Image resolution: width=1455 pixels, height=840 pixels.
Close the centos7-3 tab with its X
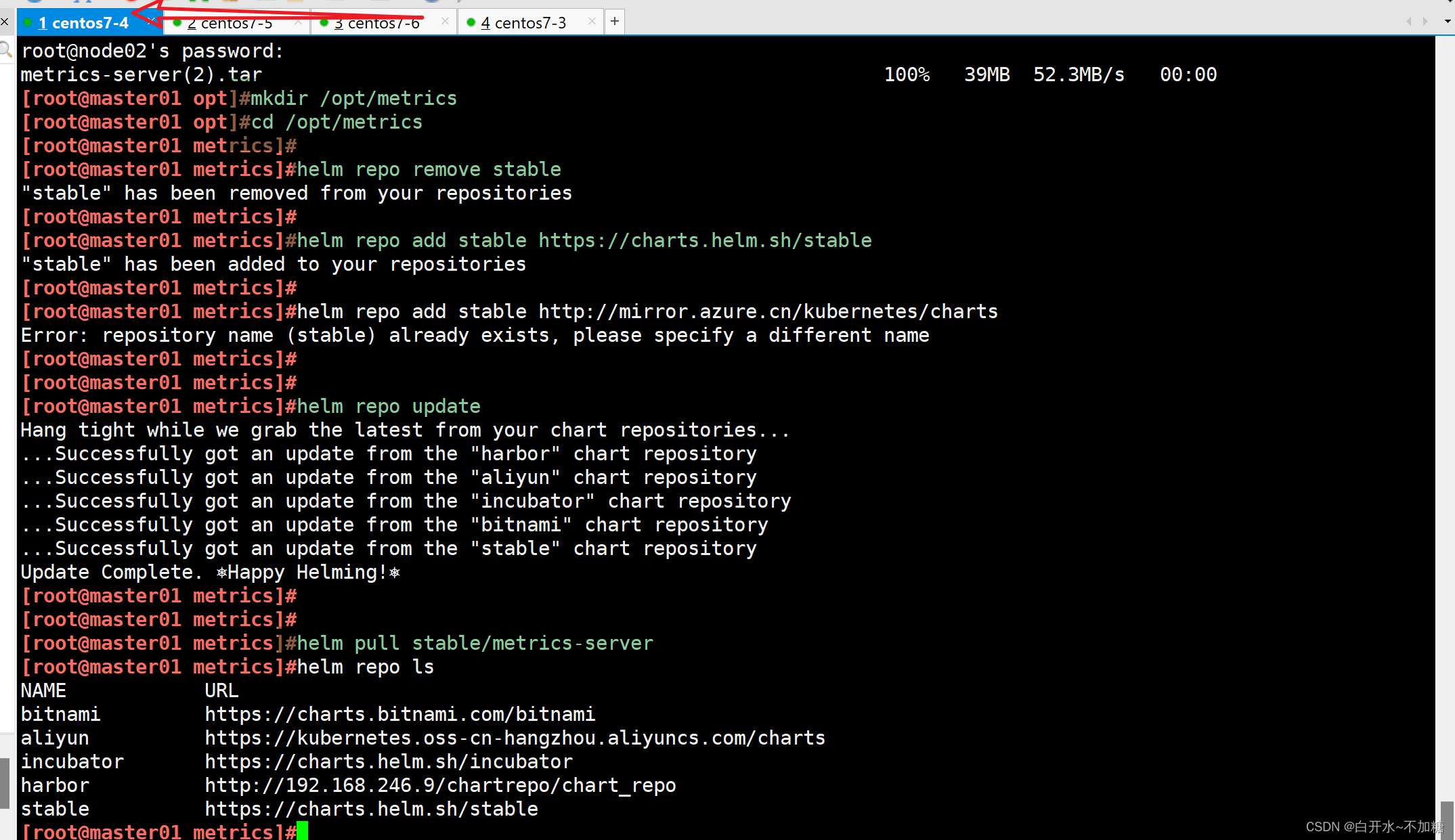[592, 22]
